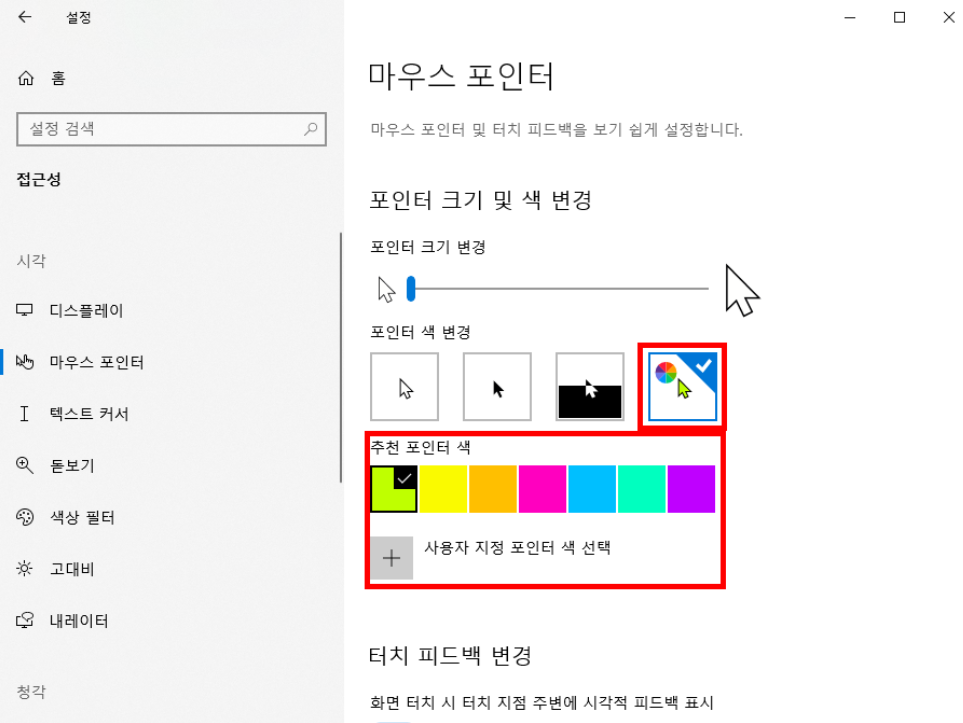Minimize the 설정 window
This screenshot has height=723, width=963.
(x=850, y=17)
